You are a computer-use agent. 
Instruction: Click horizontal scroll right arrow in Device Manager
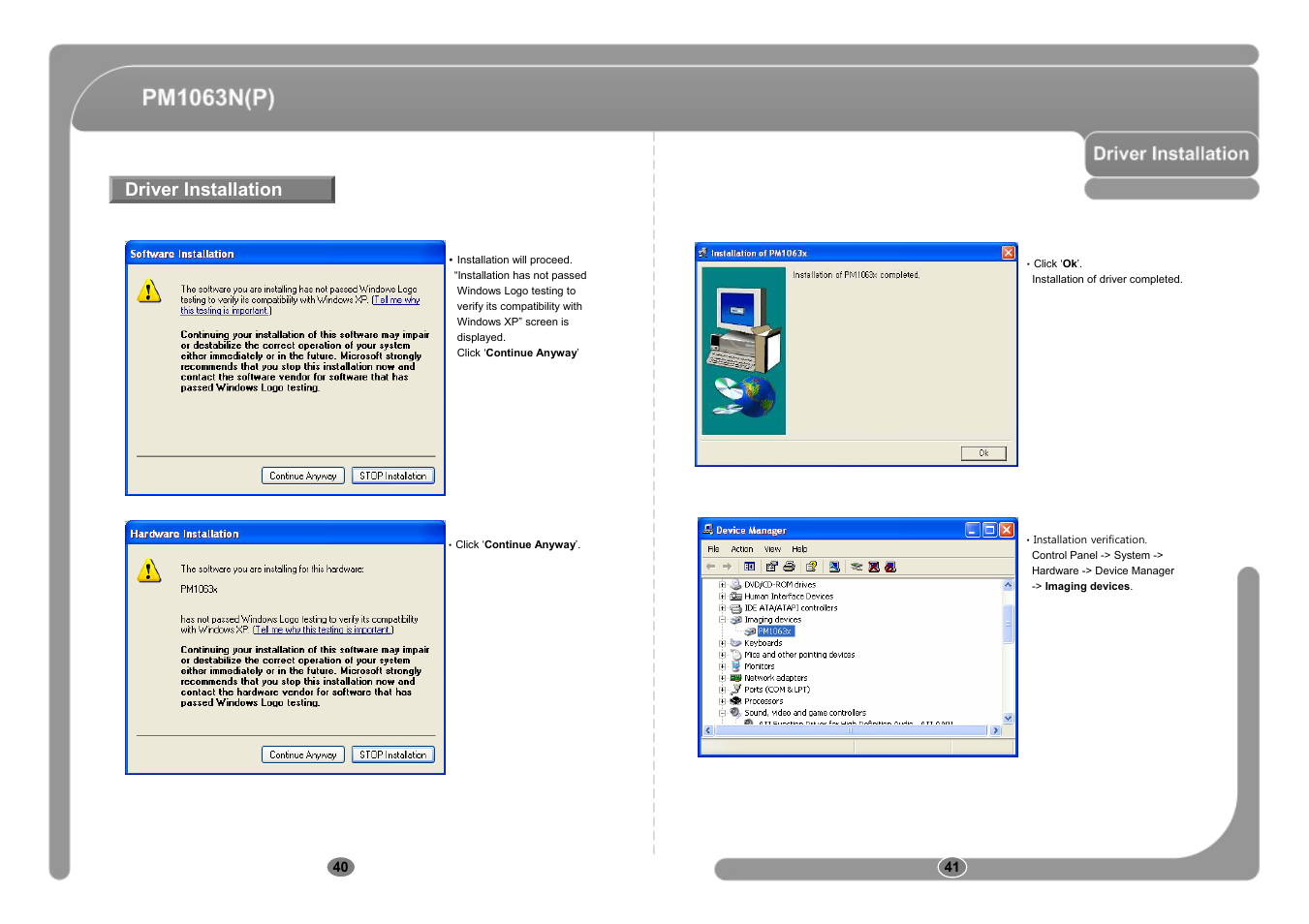tap(995, 730)
